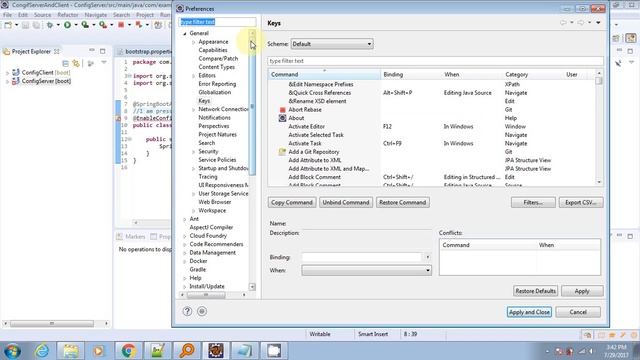Screen dimensions: 640x360
Task: Click the Add a Git Repository icon
Action: click(282, 152)
